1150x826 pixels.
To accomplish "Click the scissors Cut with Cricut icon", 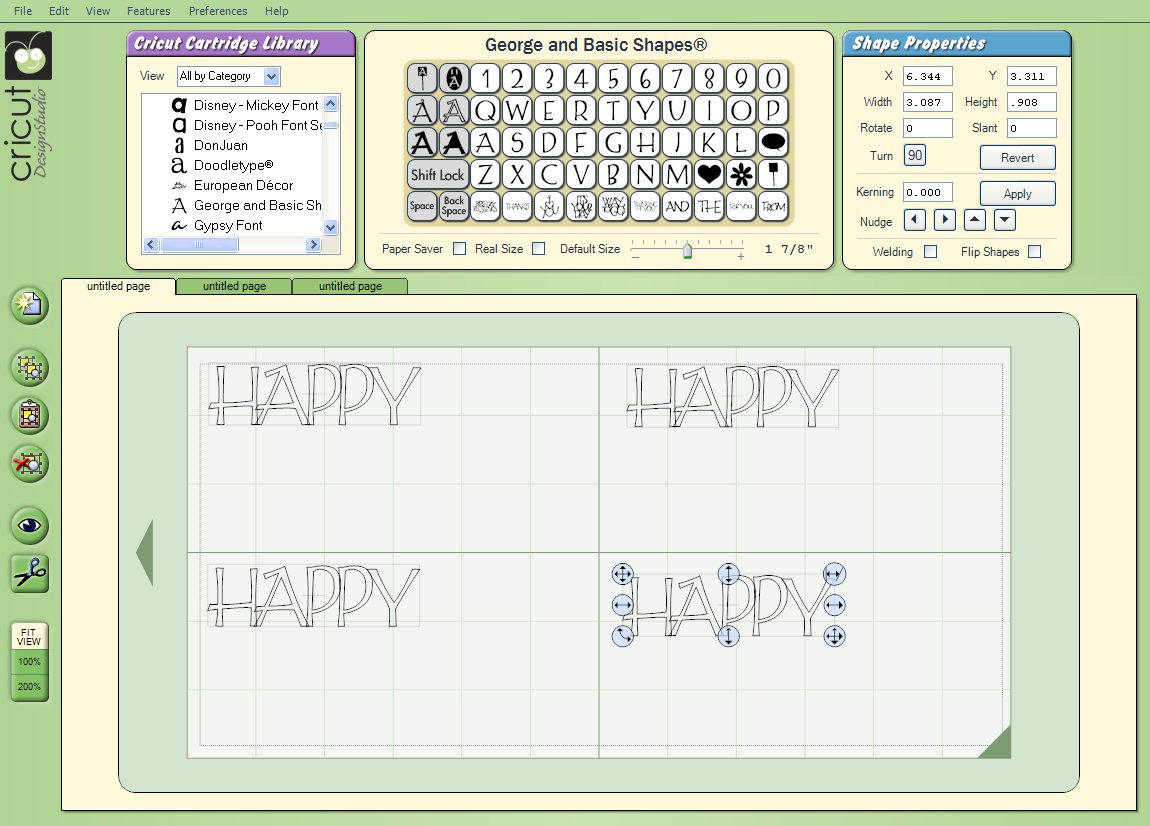I will tap(29, 573).
